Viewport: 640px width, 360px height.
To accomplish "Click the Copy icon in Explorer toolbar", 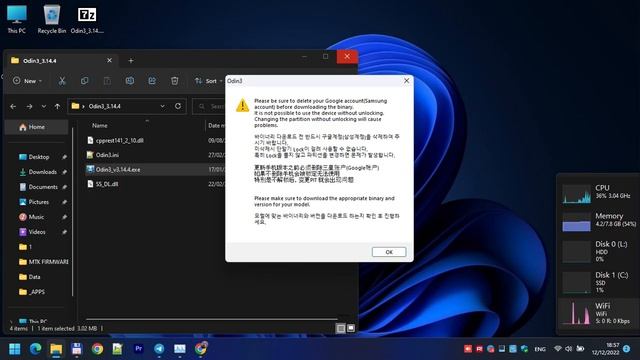I will click(84, 81).
